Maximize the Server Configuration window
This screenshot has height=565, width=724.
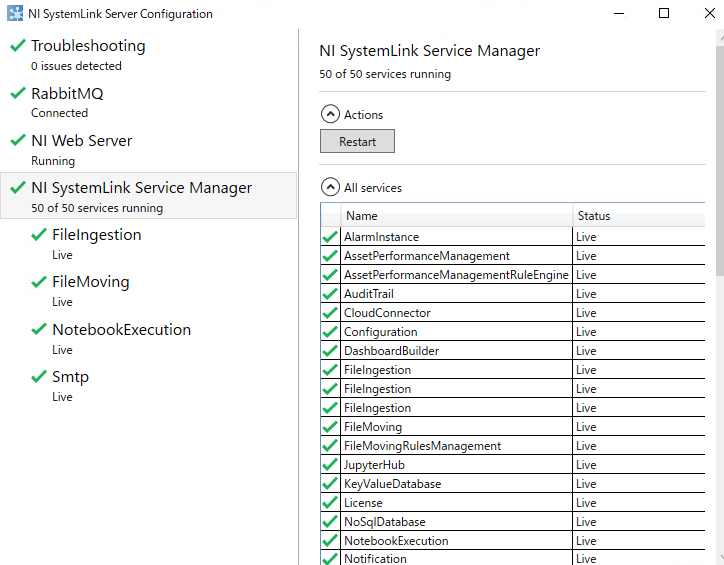click(664, 13)
